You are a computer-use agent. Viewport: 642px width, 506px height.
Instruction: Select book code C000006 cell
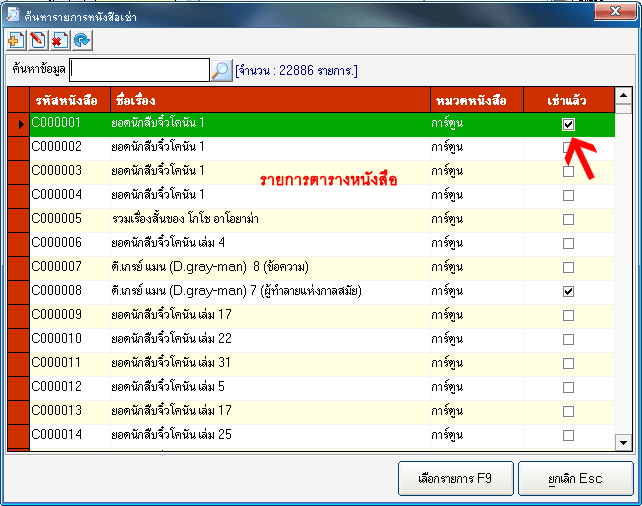pos(70,244)
